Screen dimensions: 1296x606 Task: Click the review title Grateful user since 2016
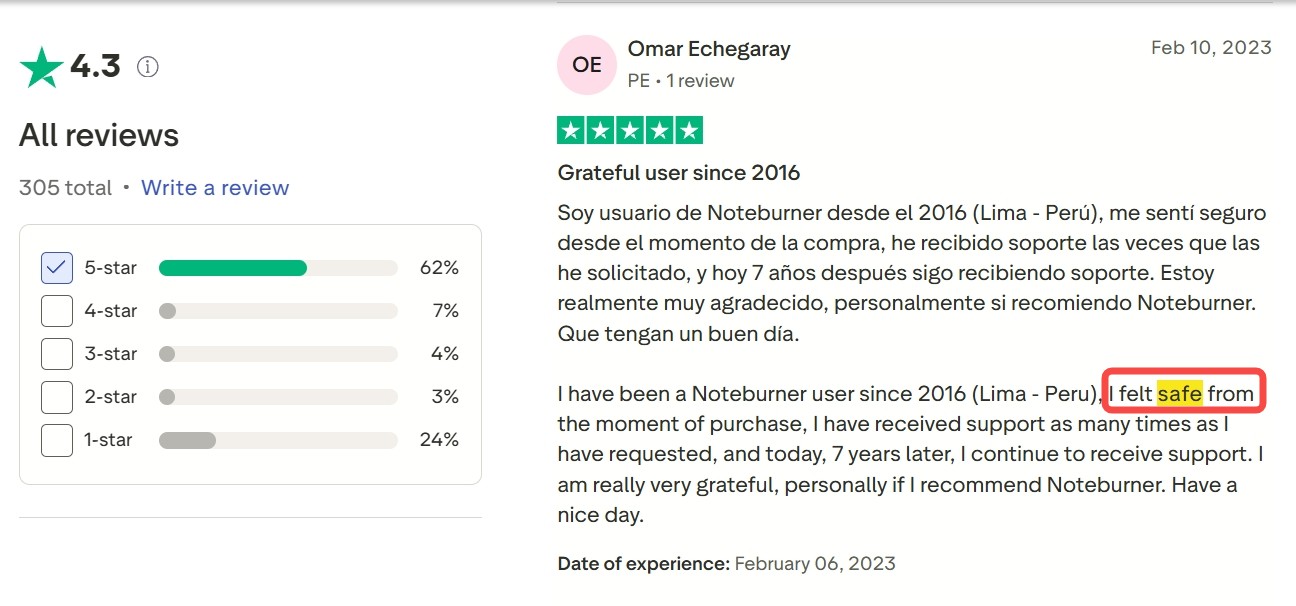679,173
